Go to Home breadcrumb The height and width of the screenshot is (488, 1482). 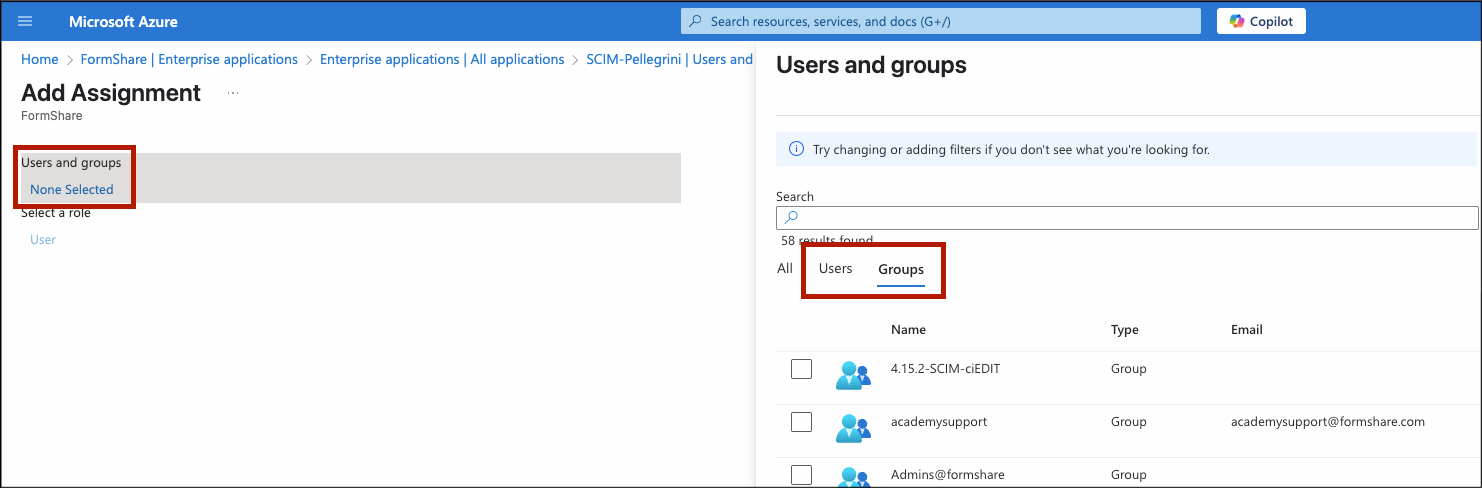tap(40, 59)
